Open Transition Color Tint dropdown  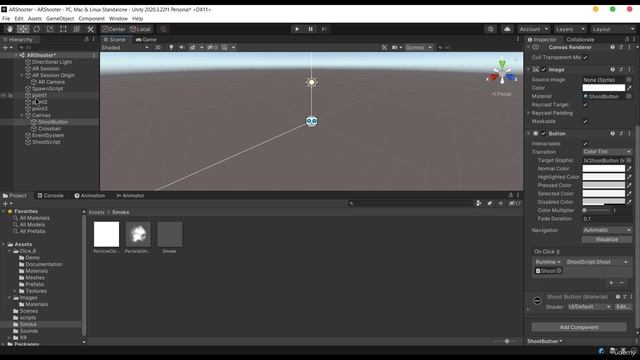pyautogui.click(x=607, y=151)
